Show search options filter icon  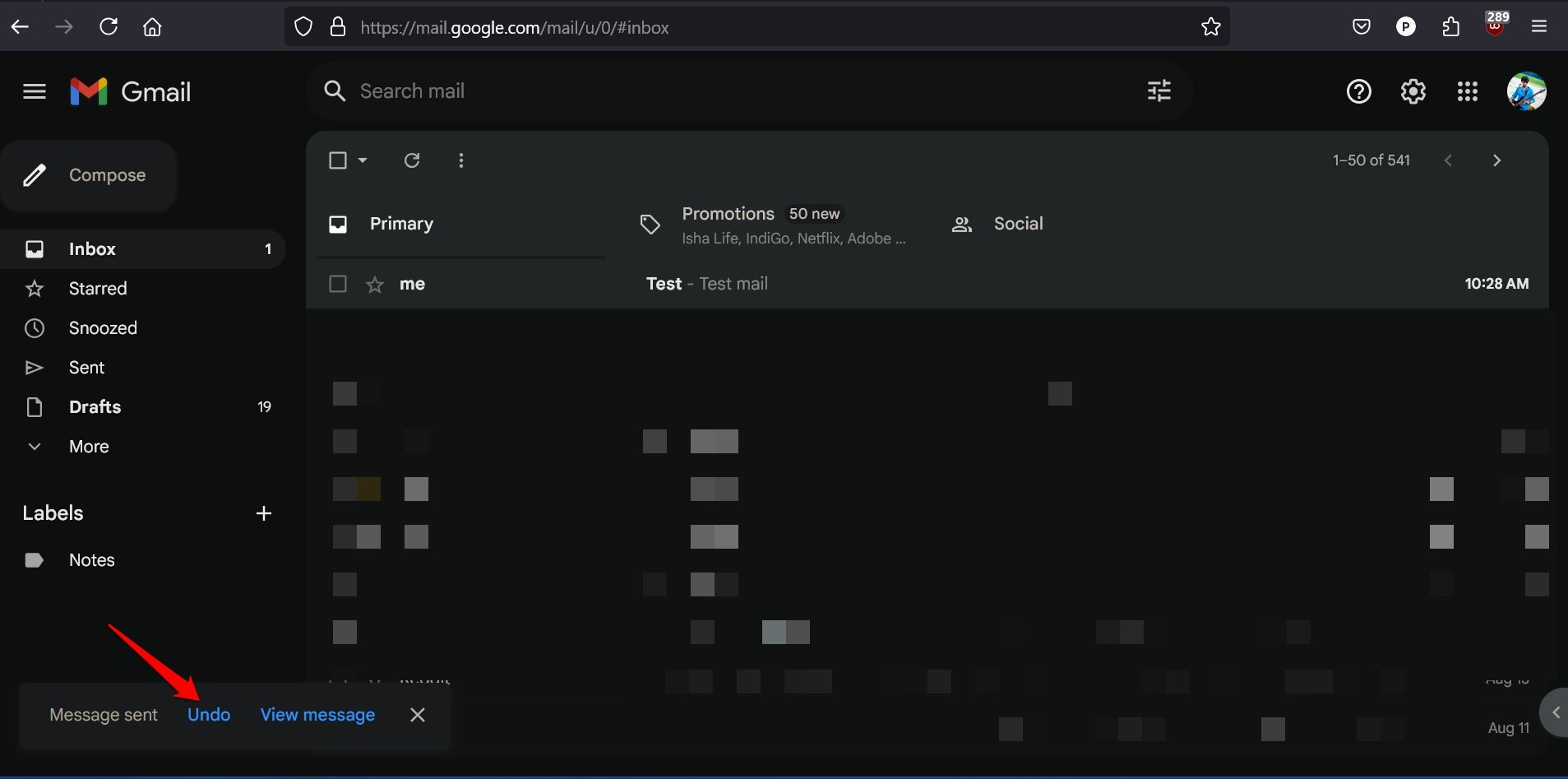coord(1159,91)
